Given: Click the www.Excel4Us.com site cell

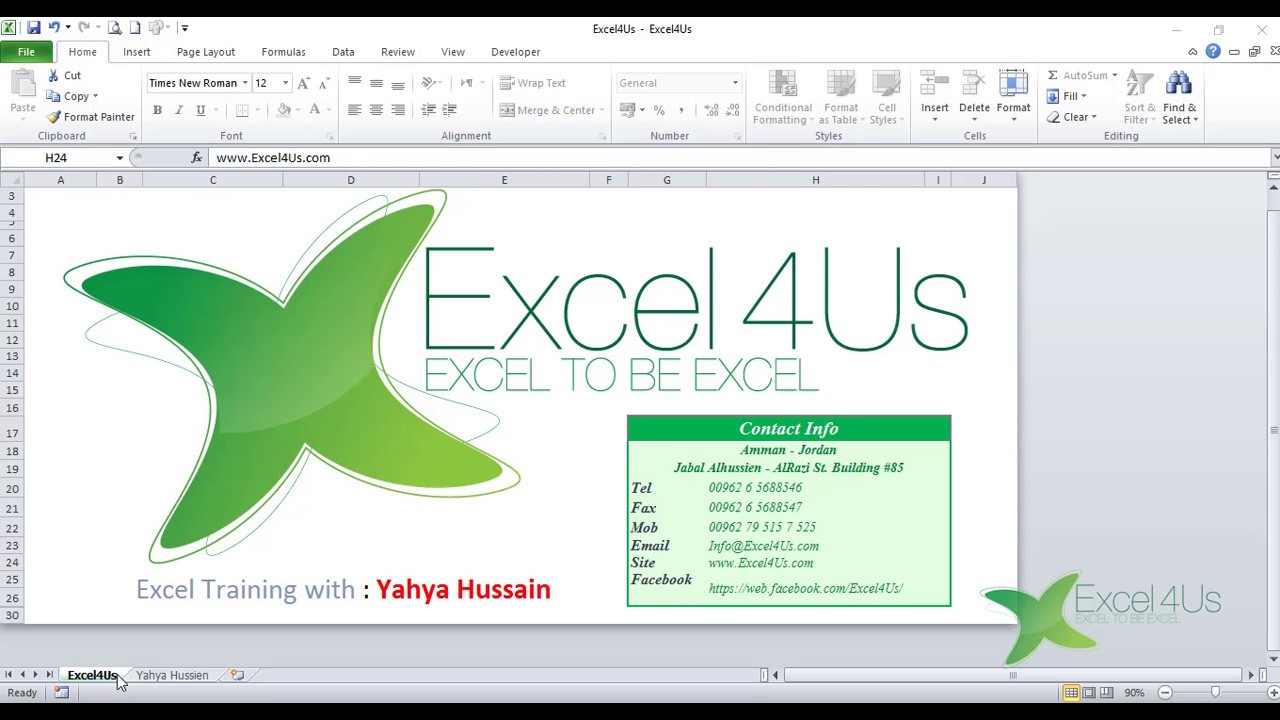Looking at the screenshot, I should (761, 563).
